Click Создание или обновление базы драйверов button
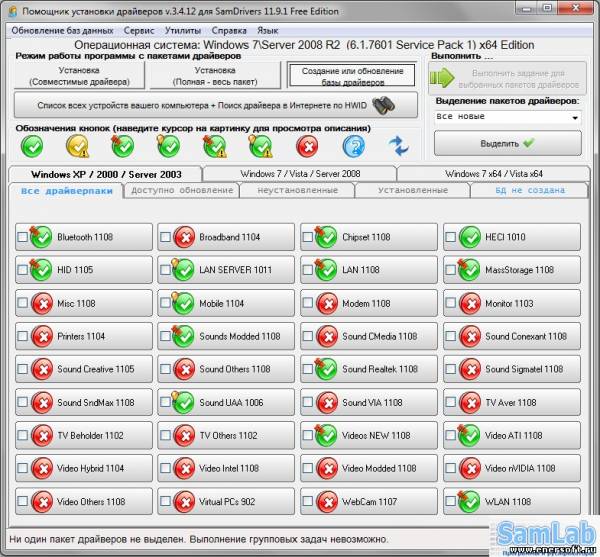Viewport: 600px width, 557px height. pyautogui.click(x=352, y=76)
